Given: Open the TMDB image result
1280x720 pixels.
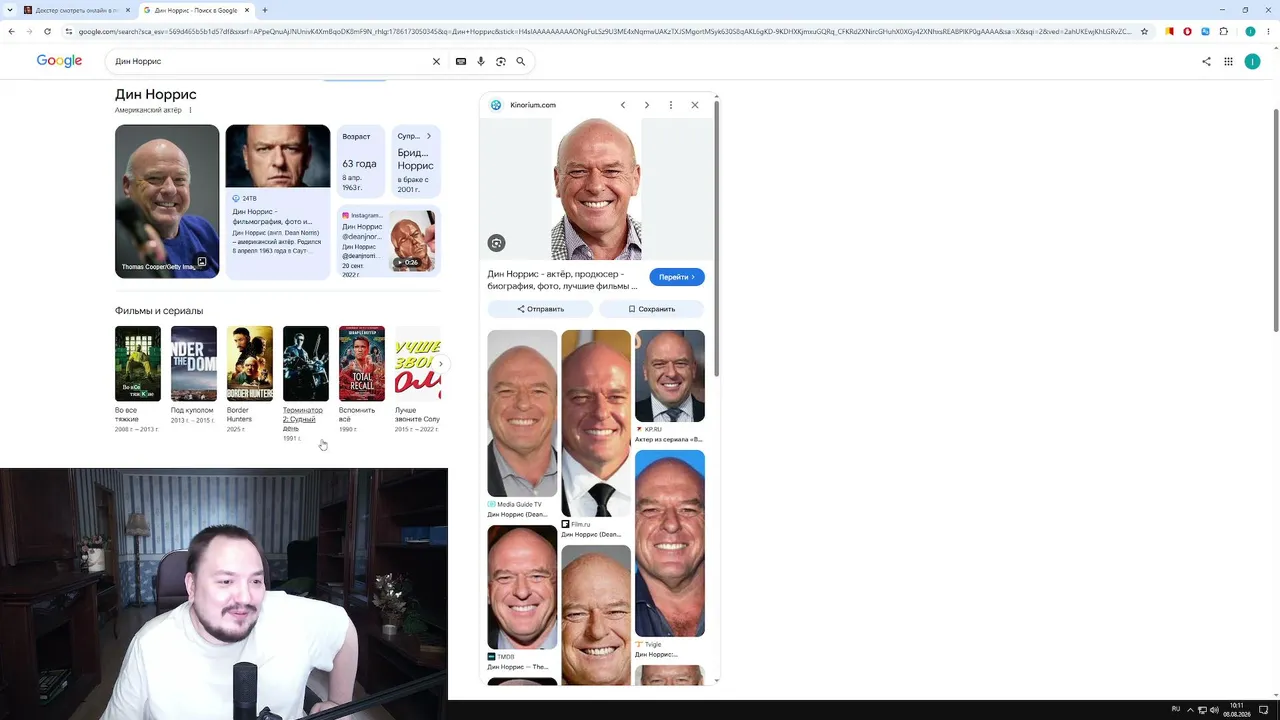Looking at the screenshot, I should 522,587.
